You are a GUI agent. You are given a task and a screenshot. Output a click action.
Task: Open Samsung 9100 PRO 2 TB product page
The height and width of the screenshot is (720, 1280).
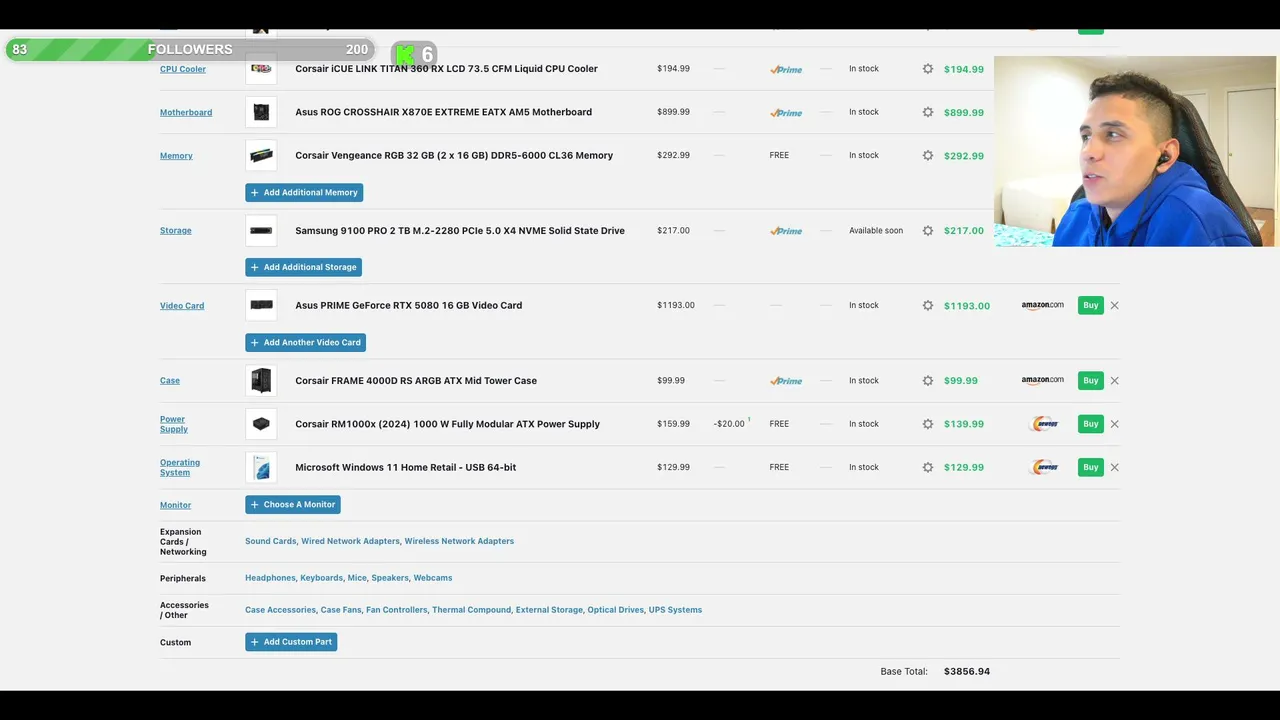(460, 231)
